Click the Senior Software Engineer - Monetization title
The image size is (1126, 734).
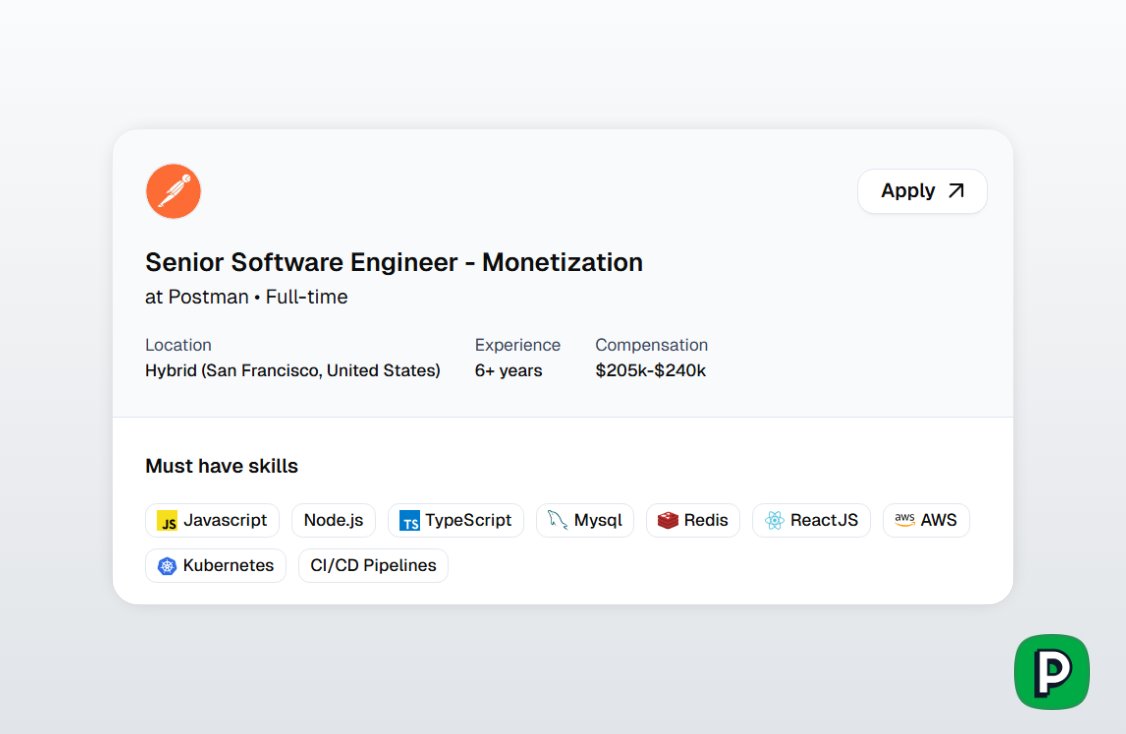[x=394, y=262]
